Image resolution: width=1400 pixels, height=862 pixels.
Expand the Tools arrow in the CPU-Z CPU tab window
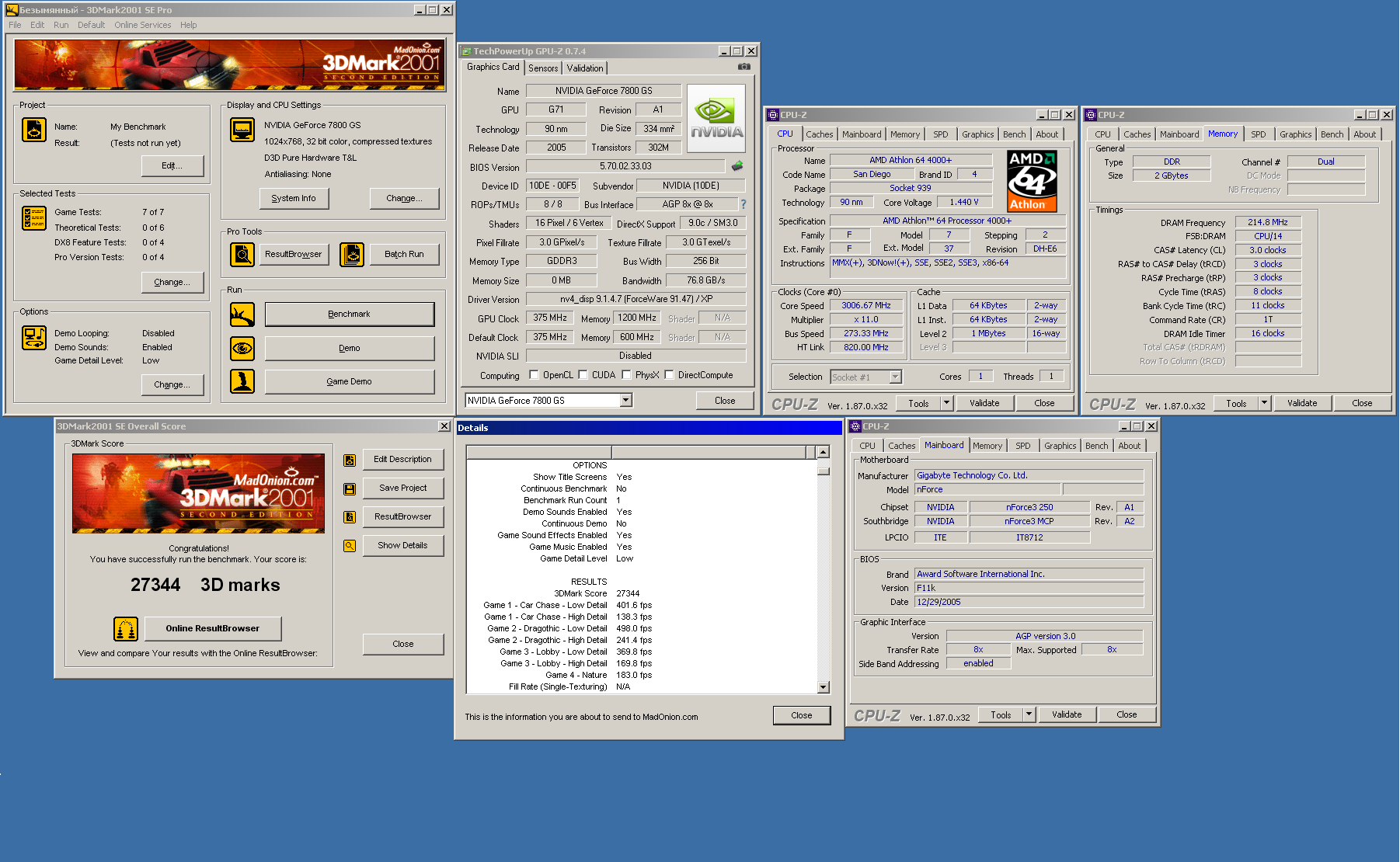click(946, 403)
